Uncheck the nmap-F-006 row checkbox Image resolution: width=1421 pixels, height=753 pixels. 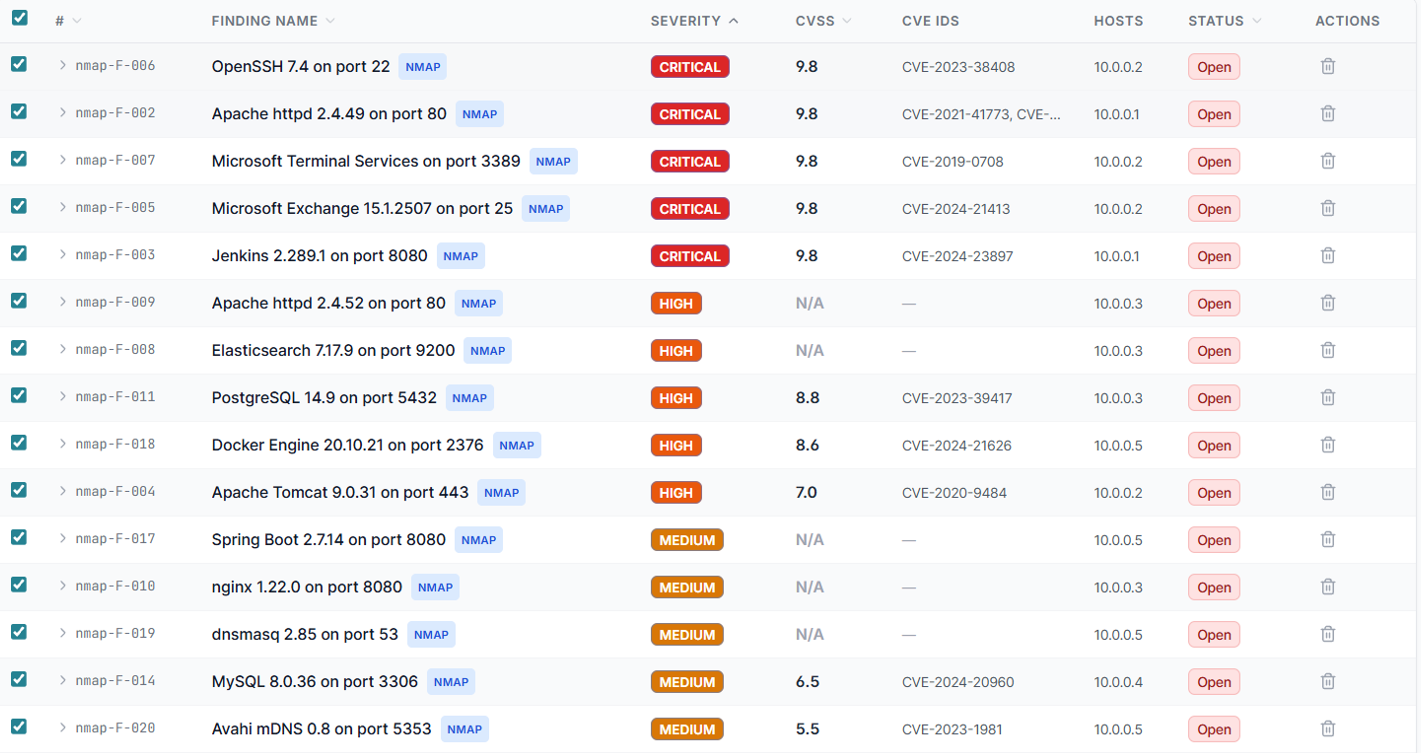19,64
